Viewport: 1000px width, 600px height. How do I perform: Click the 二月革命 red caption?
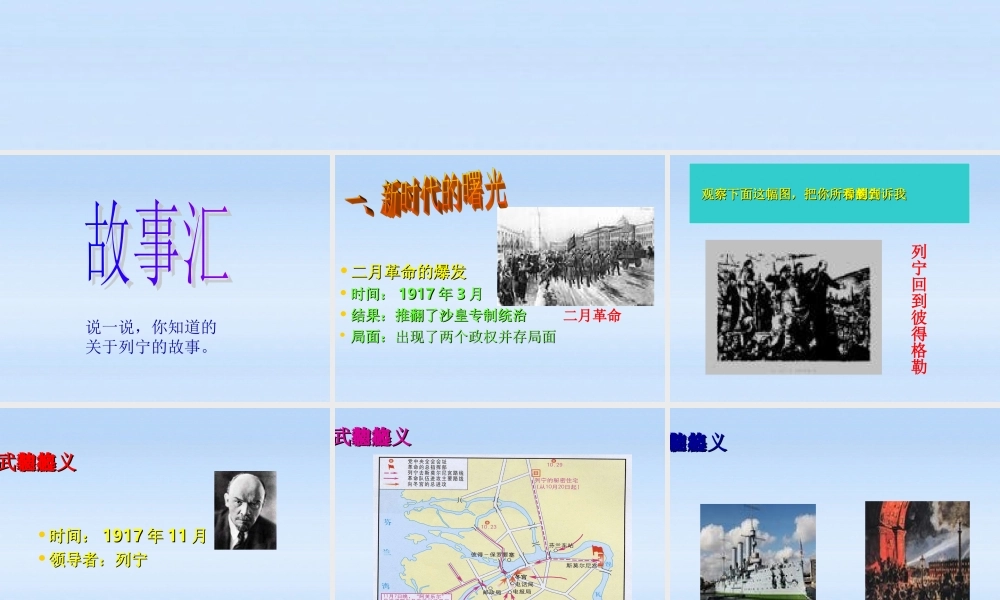click(x=592, y=316)
